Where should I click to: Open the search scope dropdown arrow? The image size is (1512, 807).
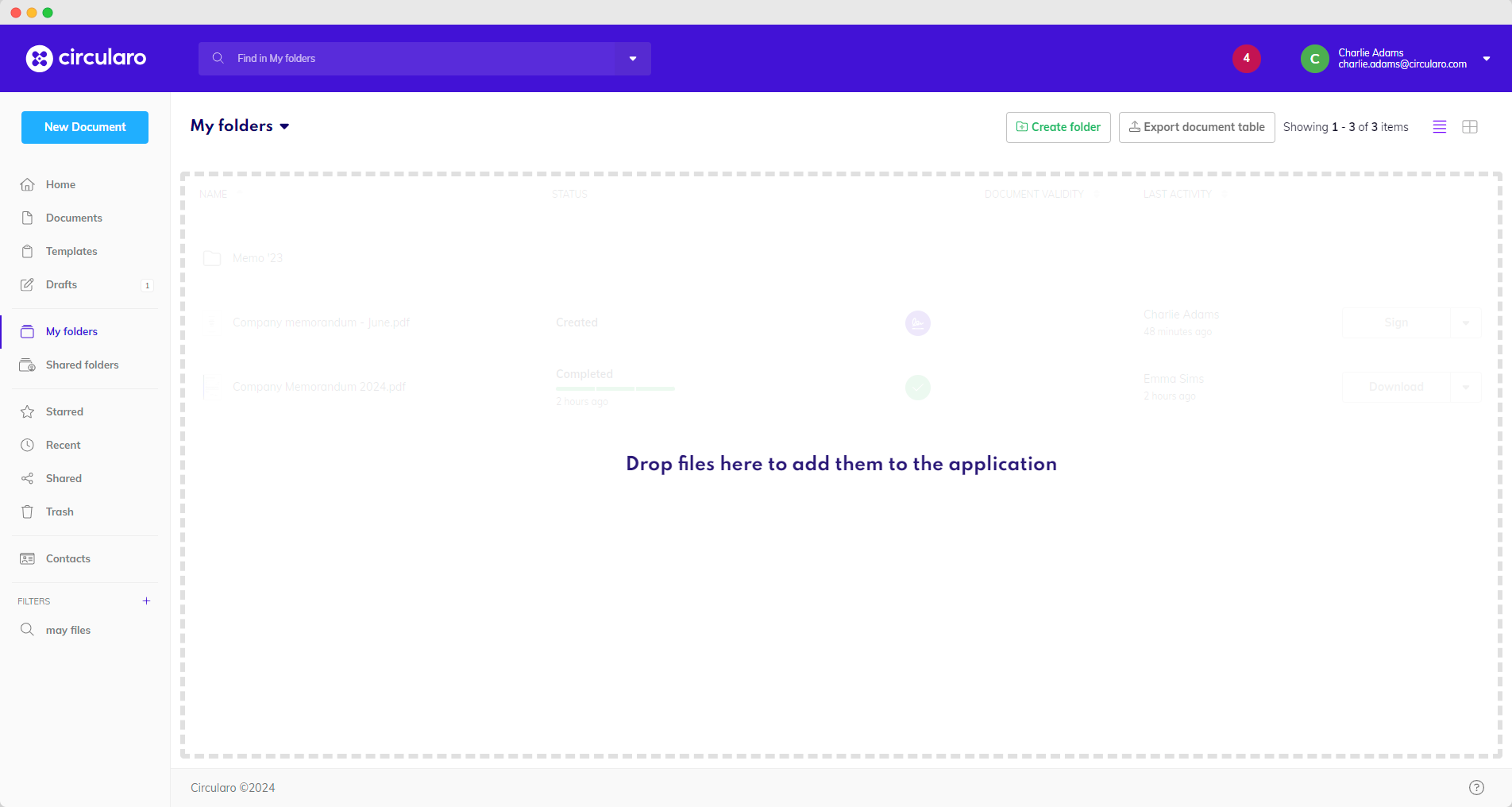click(633, 59)
